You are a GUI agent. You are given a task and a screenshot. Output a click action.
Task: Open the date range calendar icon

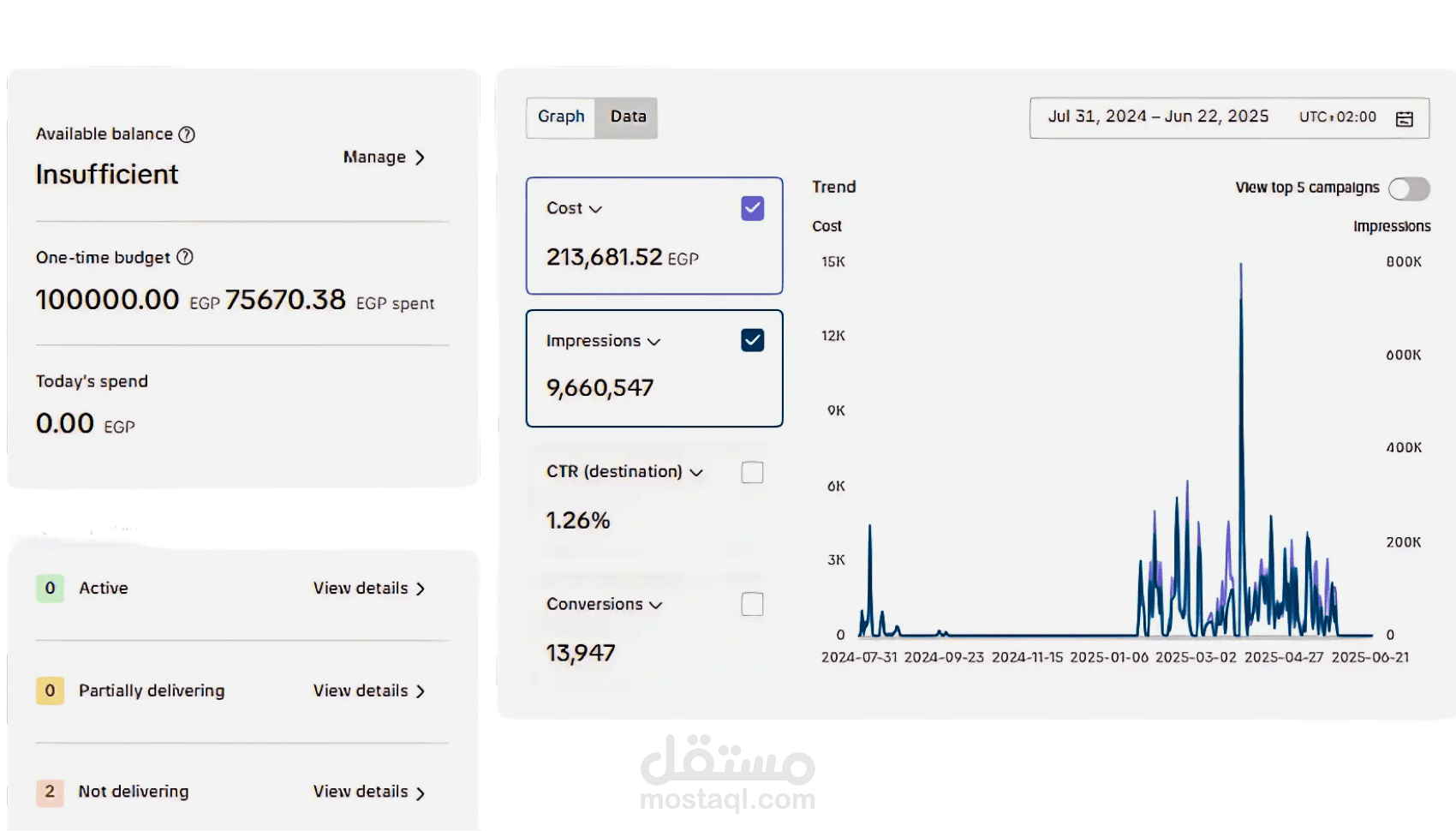click(1405, 118)
